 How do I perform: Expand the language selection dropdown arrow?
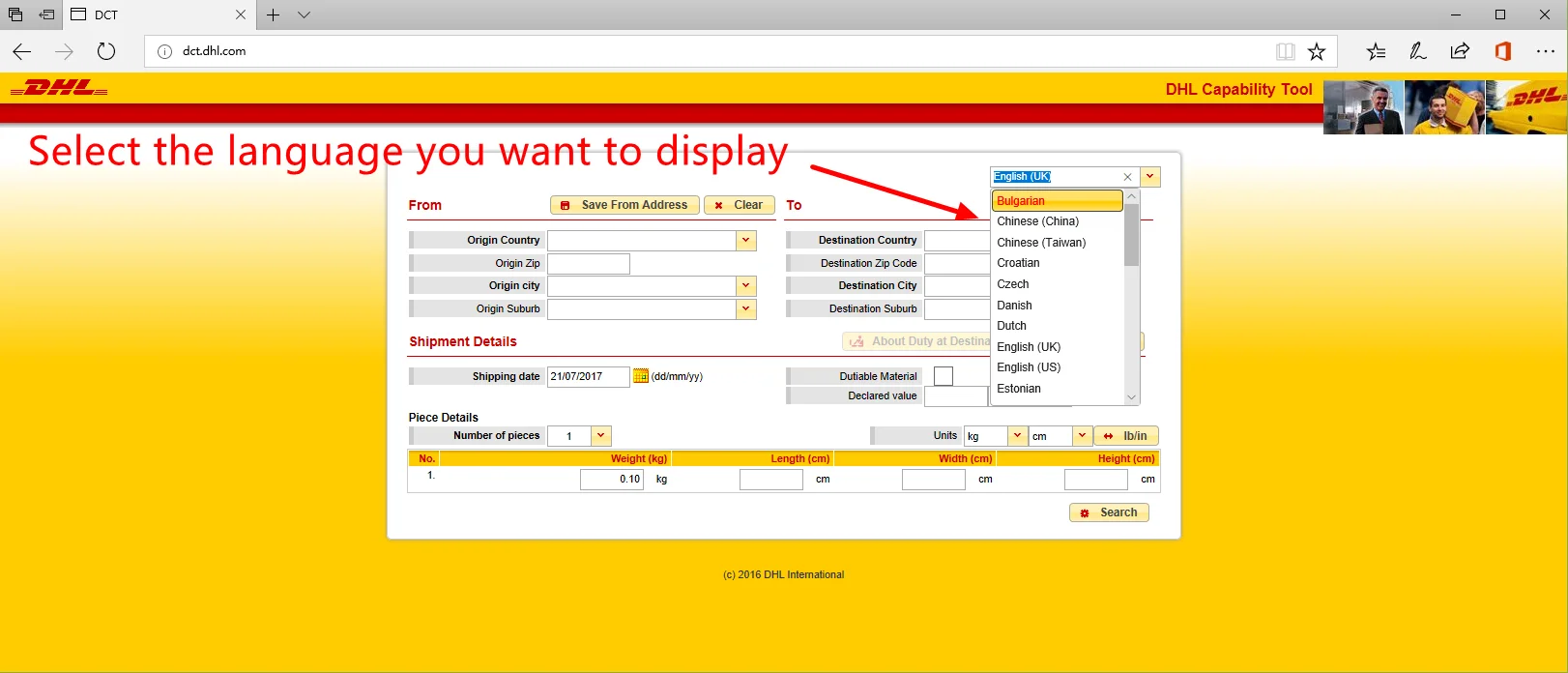pos(1149,177)
